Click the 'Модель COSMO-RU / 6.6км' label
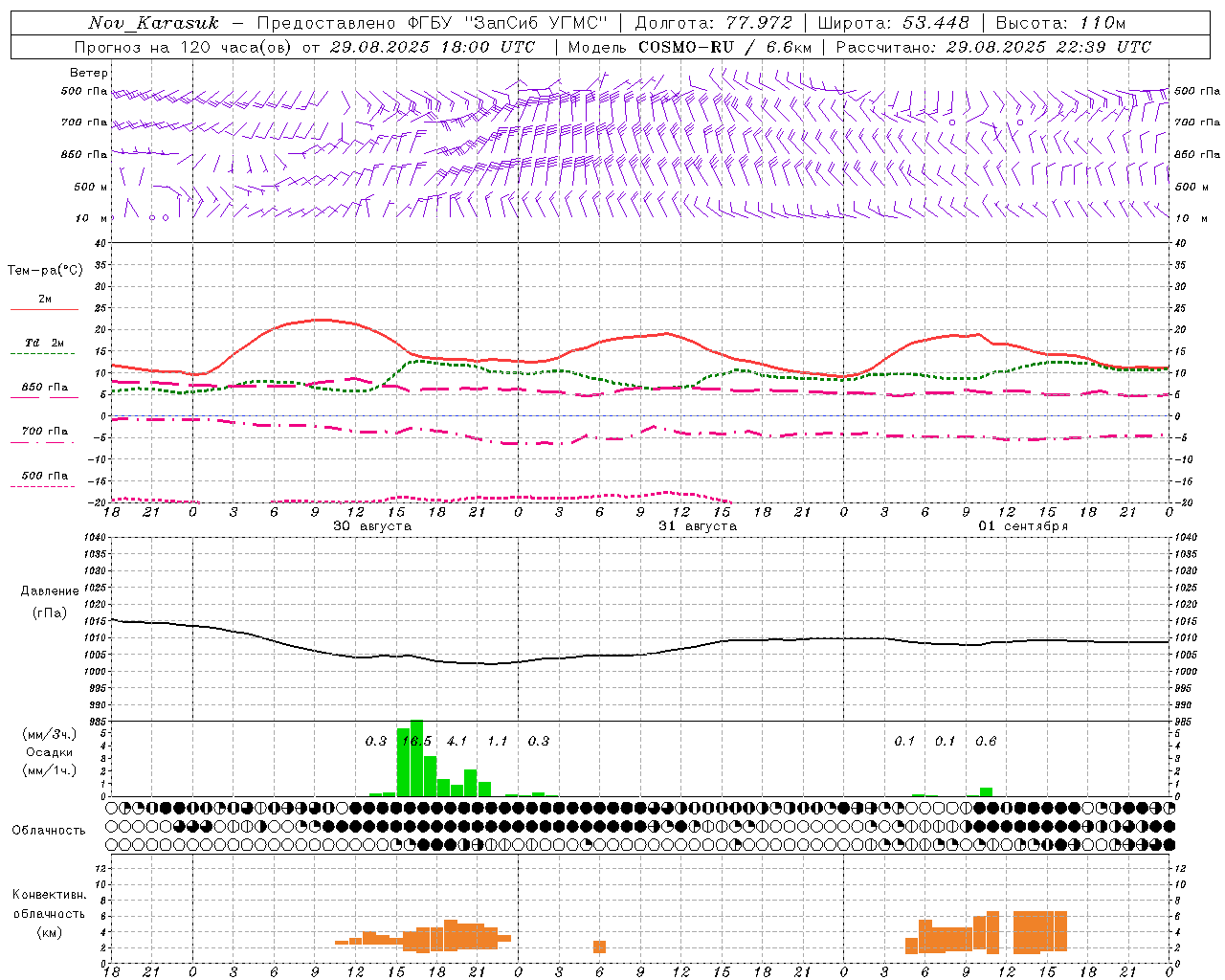The height and width of the screenshot is (980, 1225). (689, 47)
